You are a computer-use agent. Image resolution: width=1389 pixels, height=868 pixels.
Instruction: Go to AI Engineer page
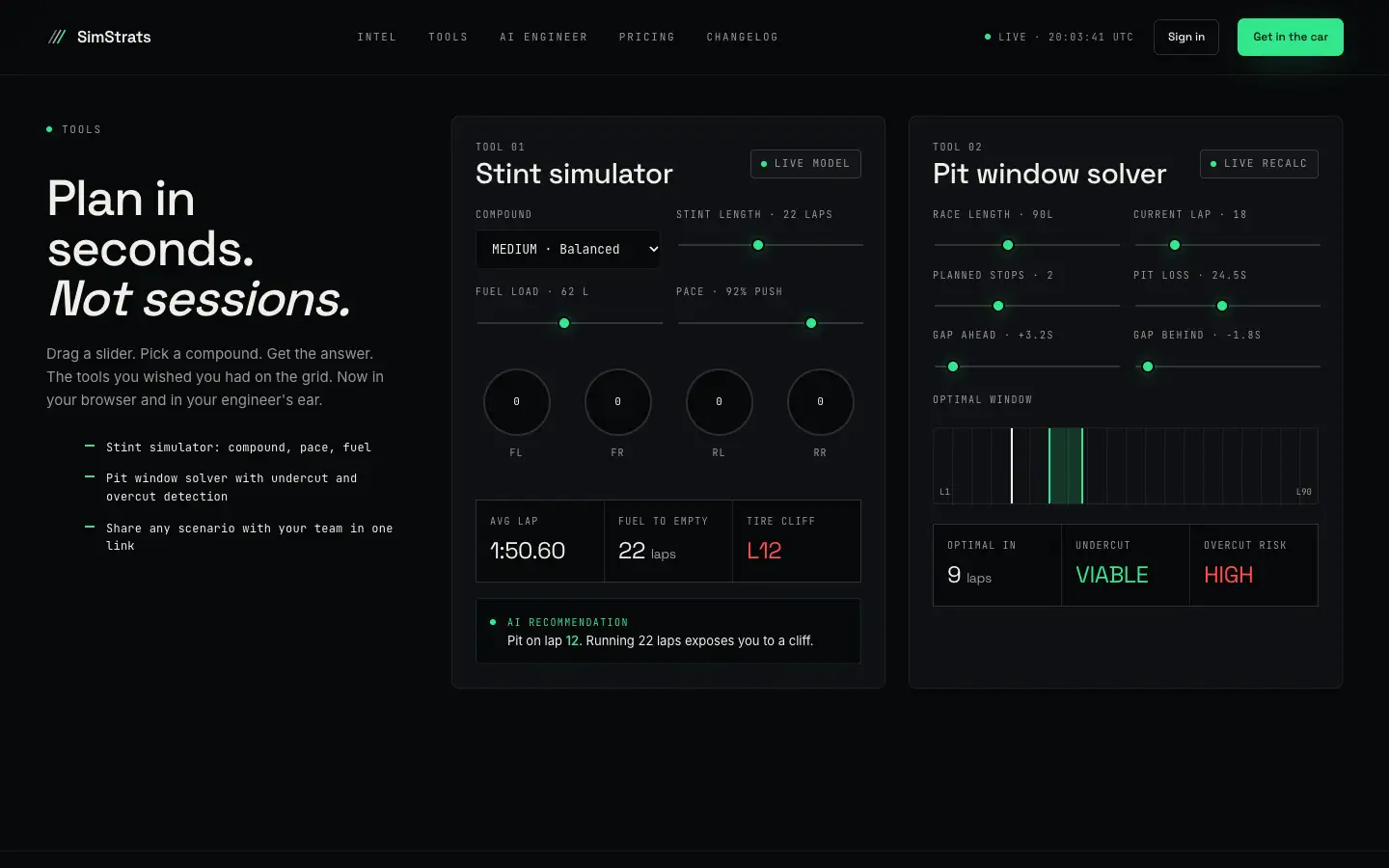(543, 37)
